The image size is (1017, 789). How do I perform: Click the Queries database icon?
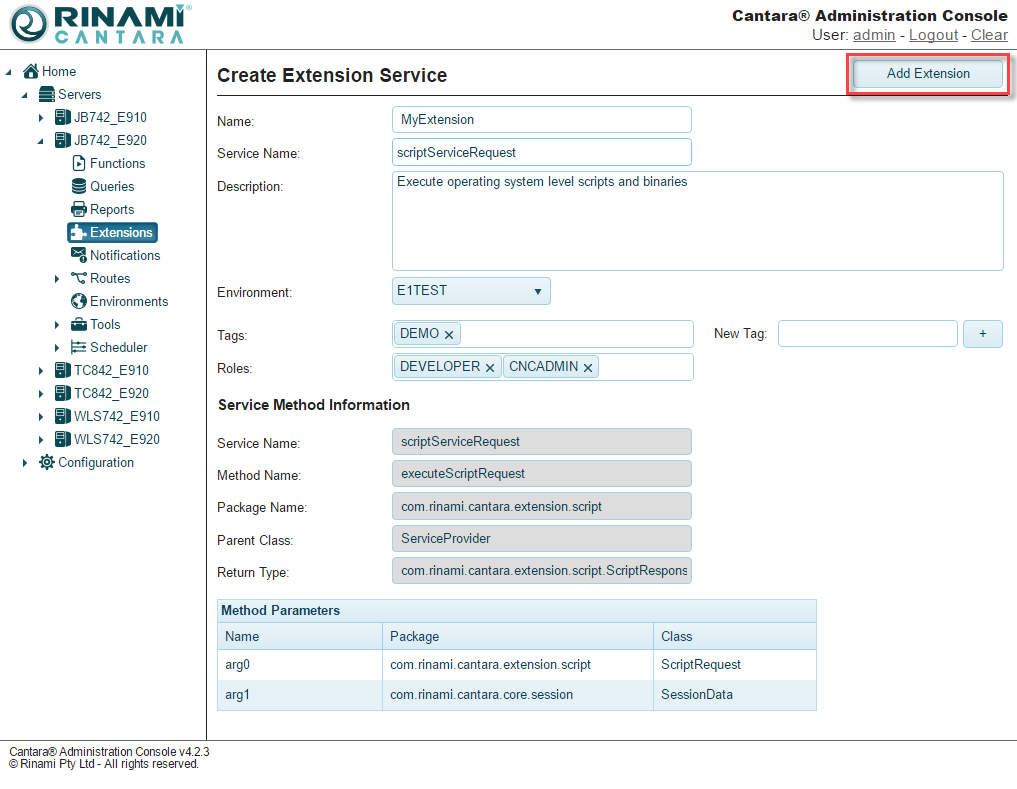pyautogui.click(x=79, y=186)
